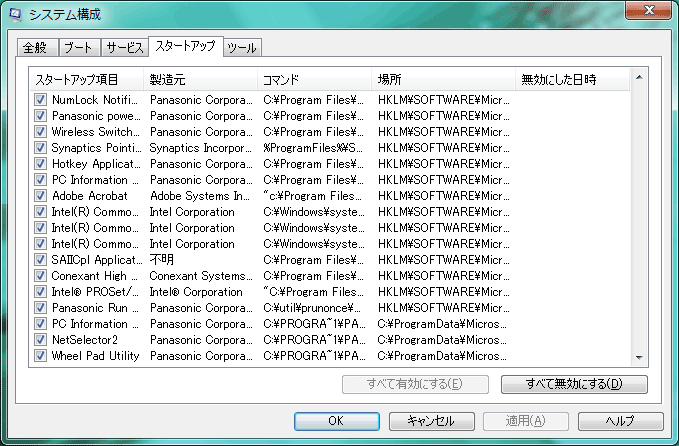679x446 pixels.
Task: Close the システム構成 window
Action: 649,10
